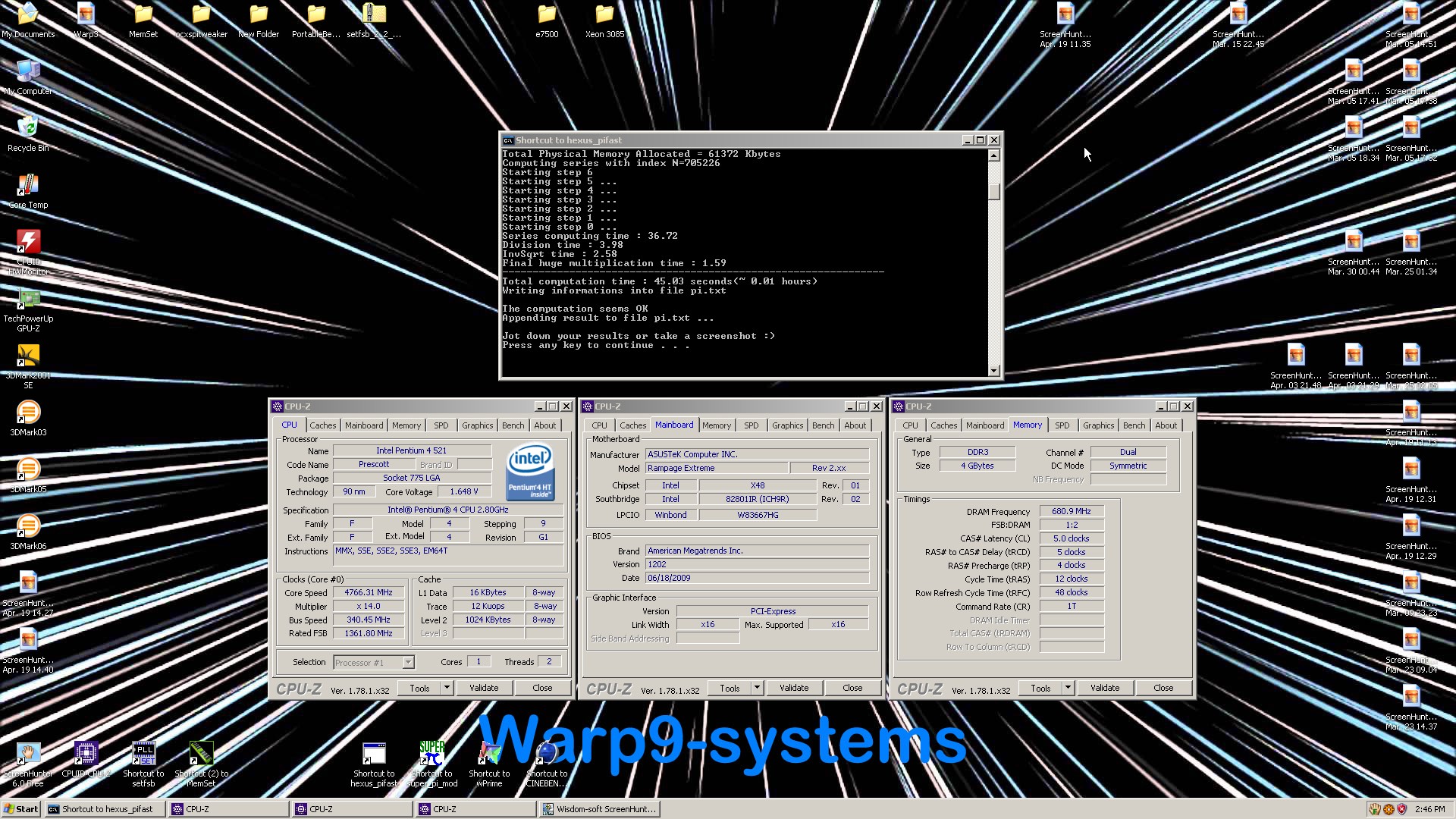Open About tab in right CPU-Z window
Screen dimensions: 1456x819
pyautogui.click(x=1166, y=425)
